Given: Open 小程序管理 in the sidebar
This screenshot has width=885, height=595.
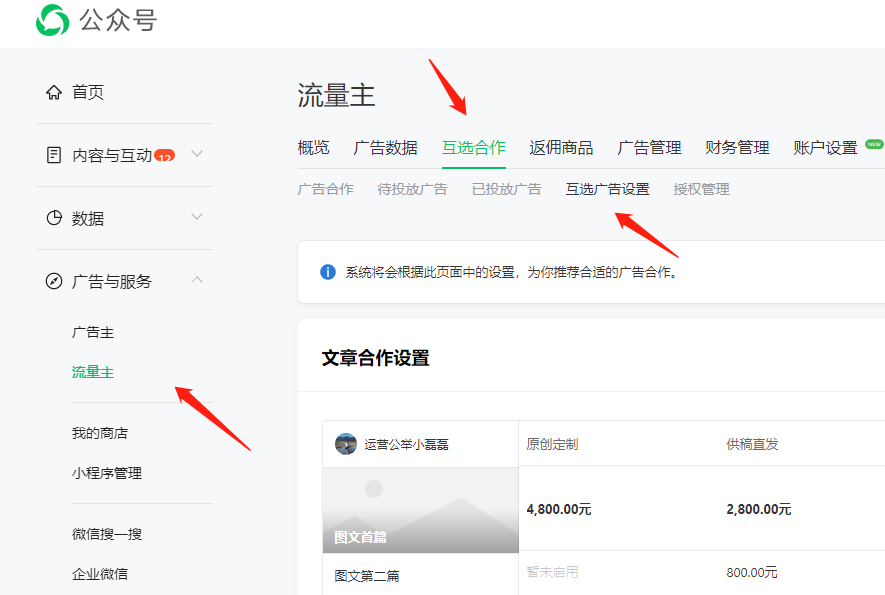Looking at the screenshot, I should pyautogui.click(x=107, y=473).
